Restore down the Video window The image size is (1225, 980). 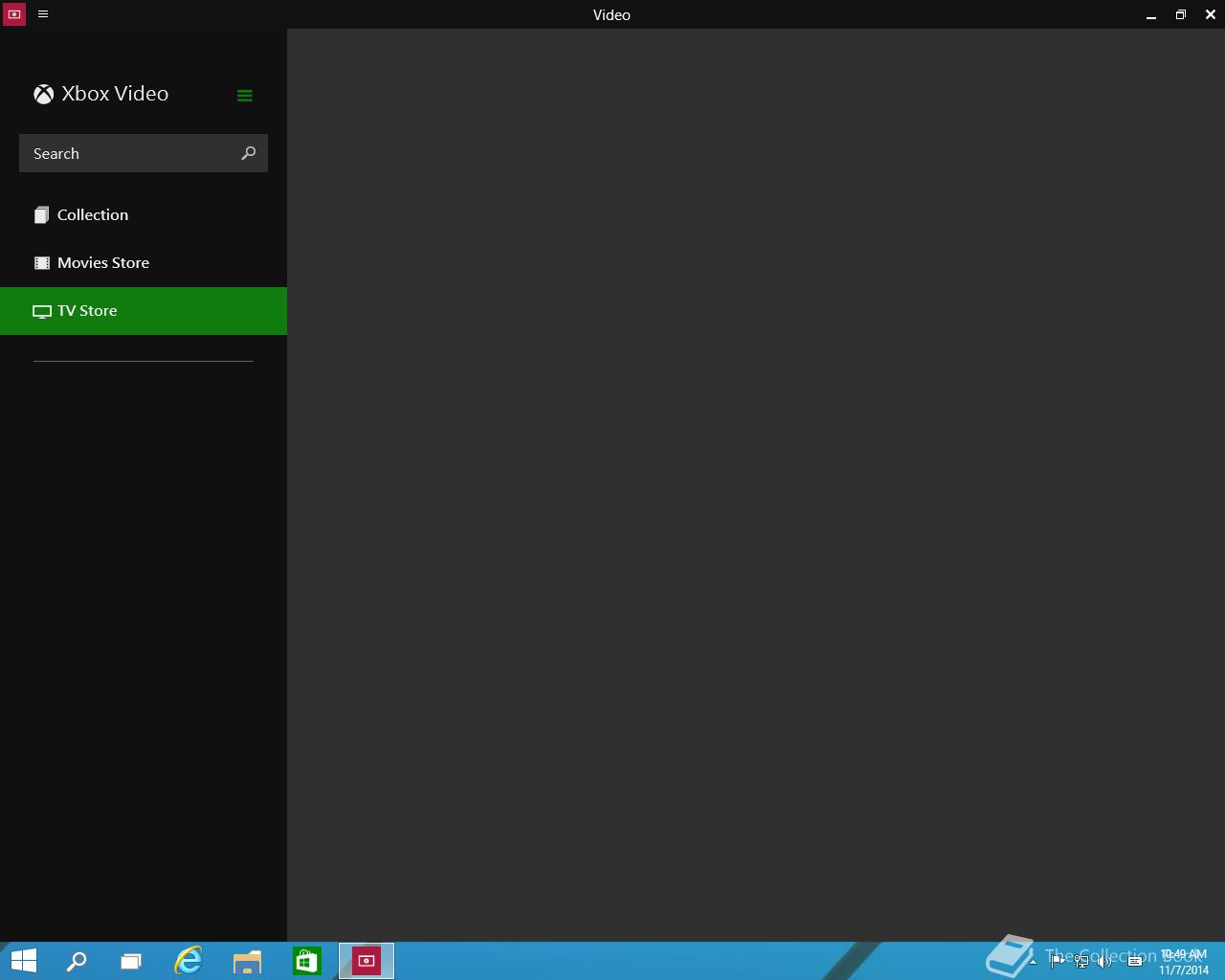click(x=1181, y=14)
